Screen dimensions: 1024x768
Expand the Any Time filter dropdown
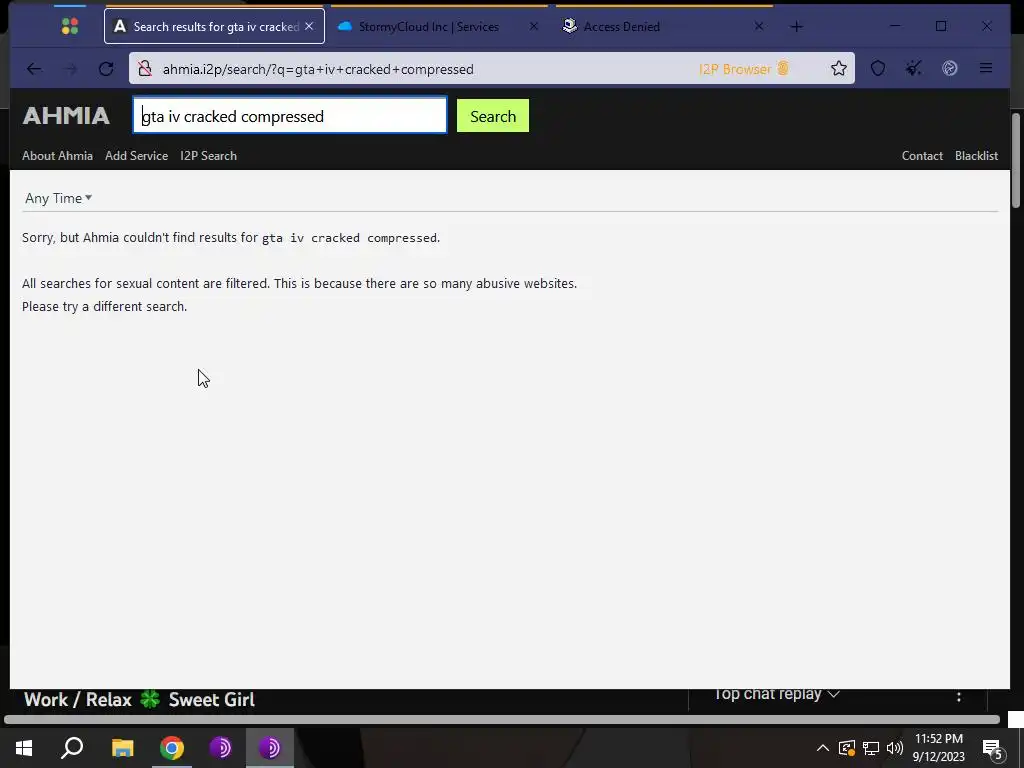tap(58, 198)
